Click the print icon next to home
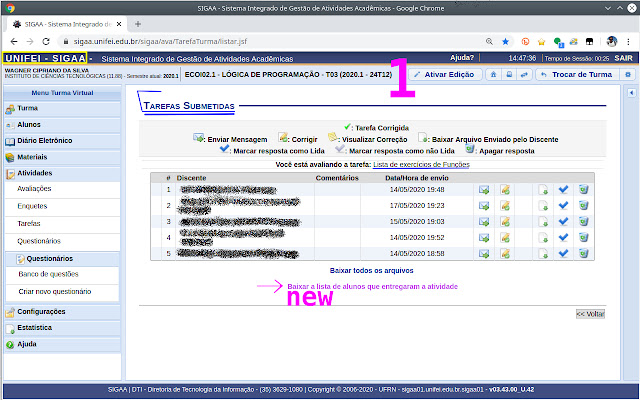This screenshot has width=640, height=400. click(x=509, y=75)
